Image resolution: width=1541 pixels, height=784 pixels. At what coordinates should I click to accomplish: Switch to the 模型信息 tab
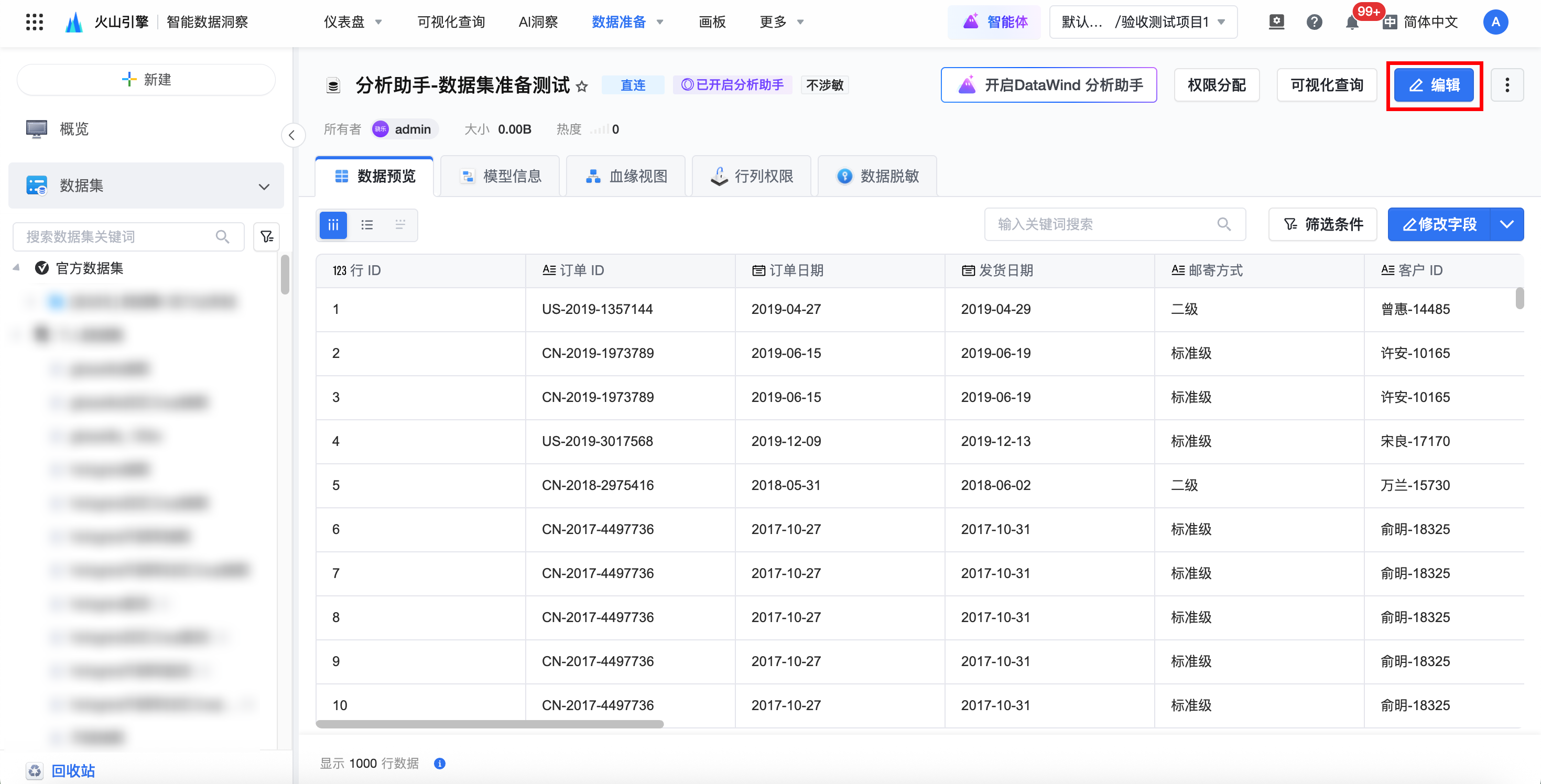500,177
